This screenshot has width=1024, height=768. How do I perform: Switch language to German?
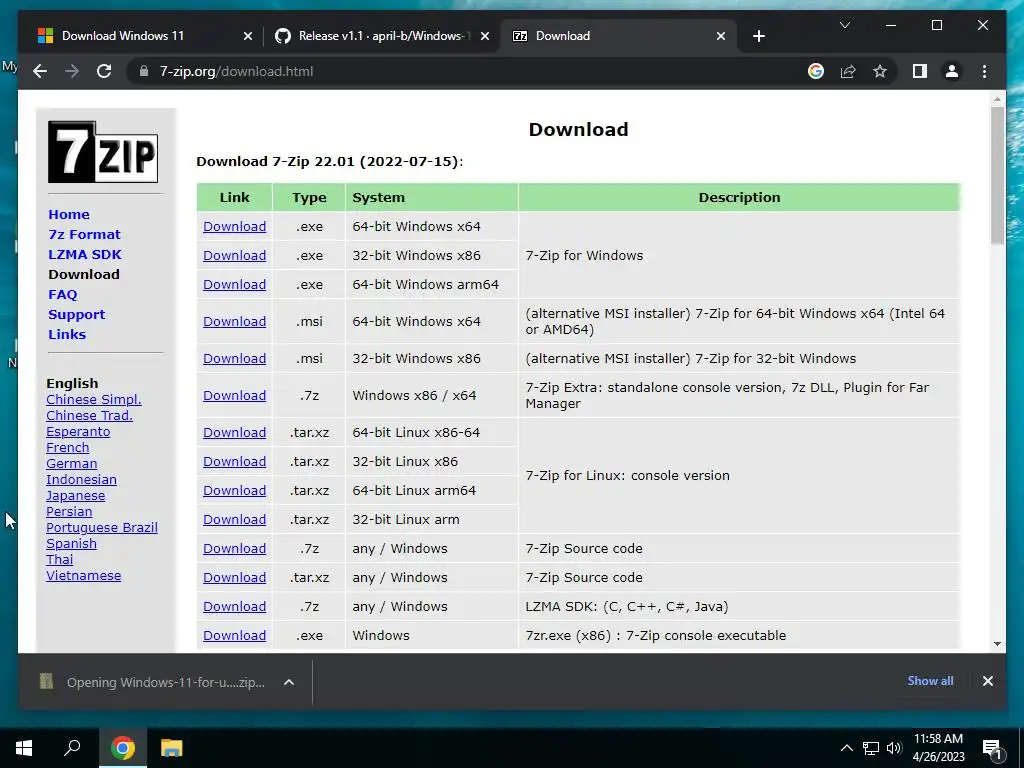71,463
